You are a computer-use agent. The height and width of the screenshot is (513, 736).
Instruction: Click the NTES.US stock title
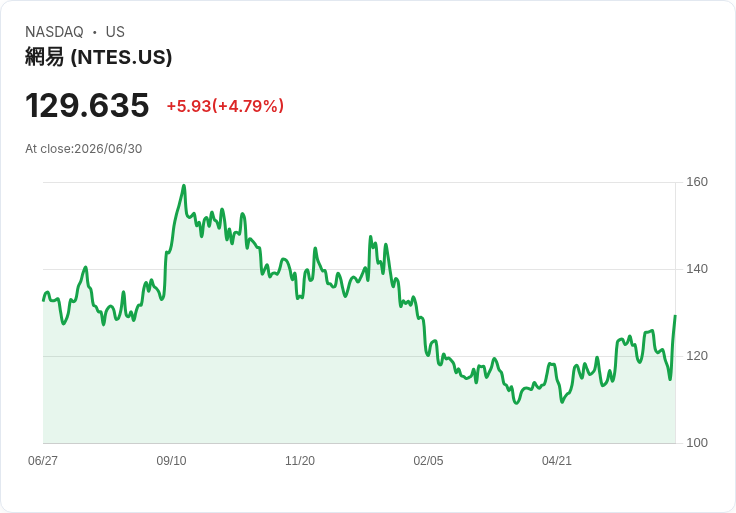(x=99, y=57)
